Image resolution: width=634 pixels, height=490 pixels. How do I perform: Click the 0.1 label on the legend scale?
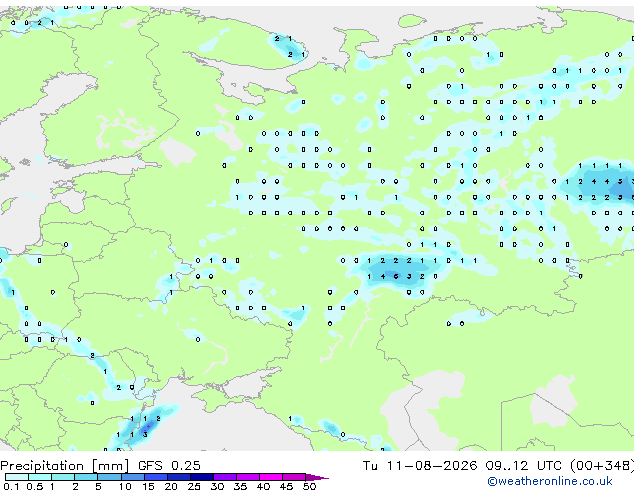(x=11, y=486)
